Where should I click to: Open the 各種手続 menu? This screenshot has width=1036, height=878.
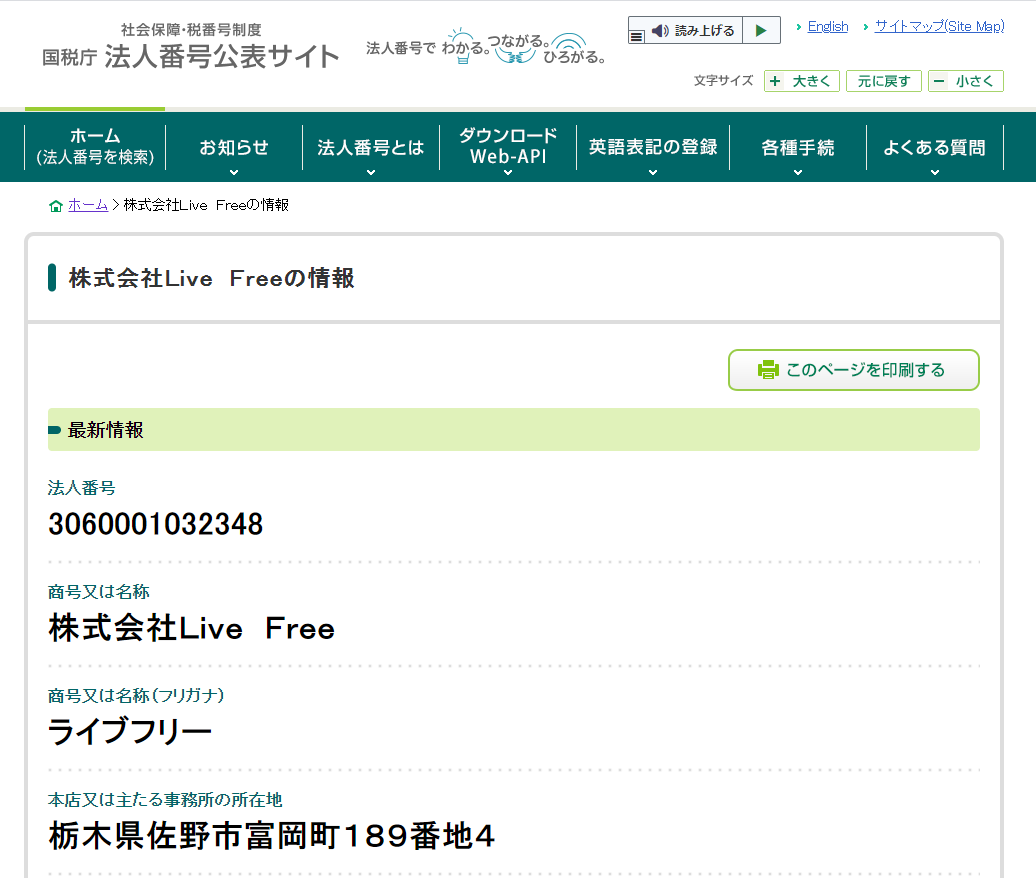[797, 147]
